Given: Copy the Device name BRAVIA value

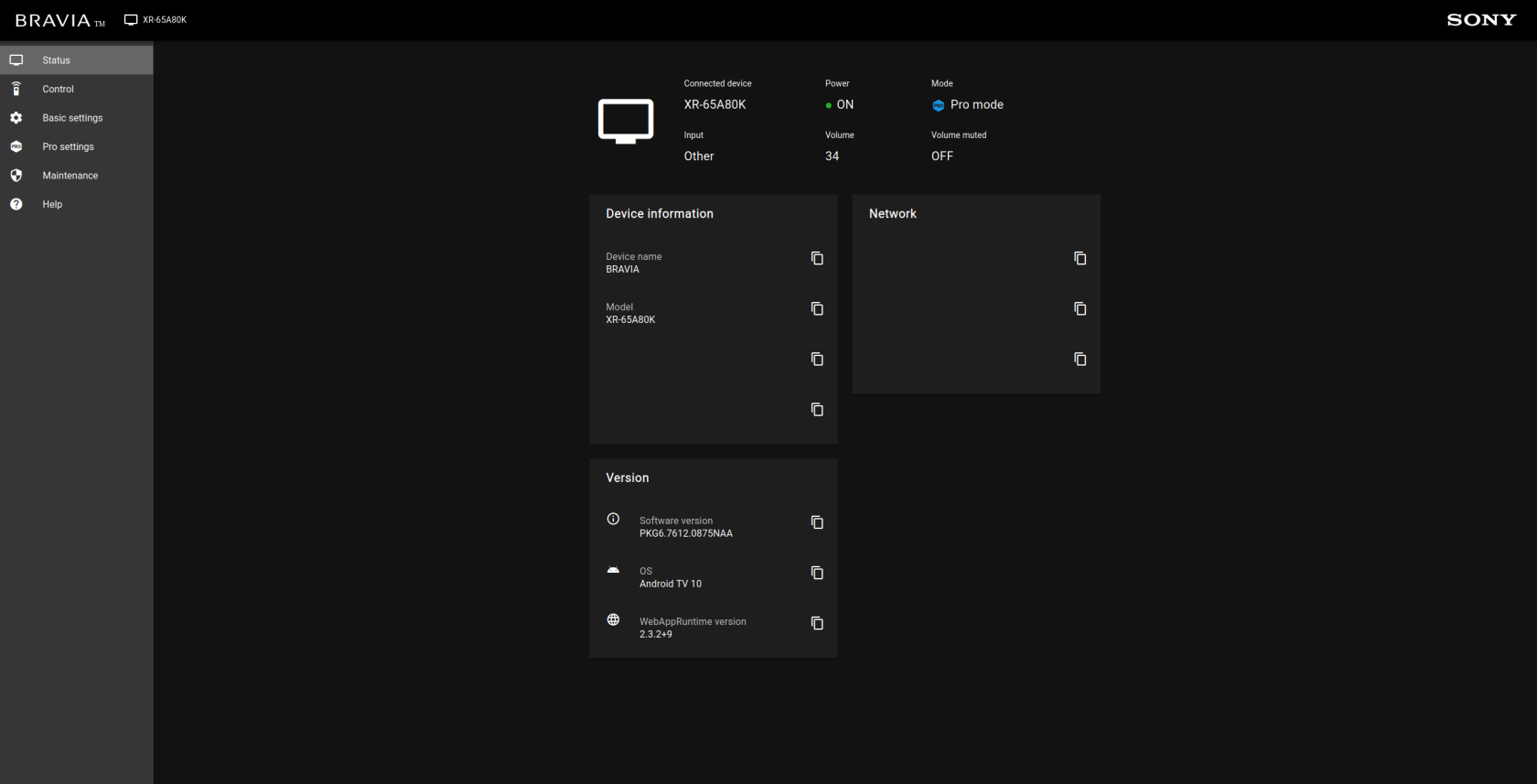Looking at the screenshot, I should (x=817, y=258).
